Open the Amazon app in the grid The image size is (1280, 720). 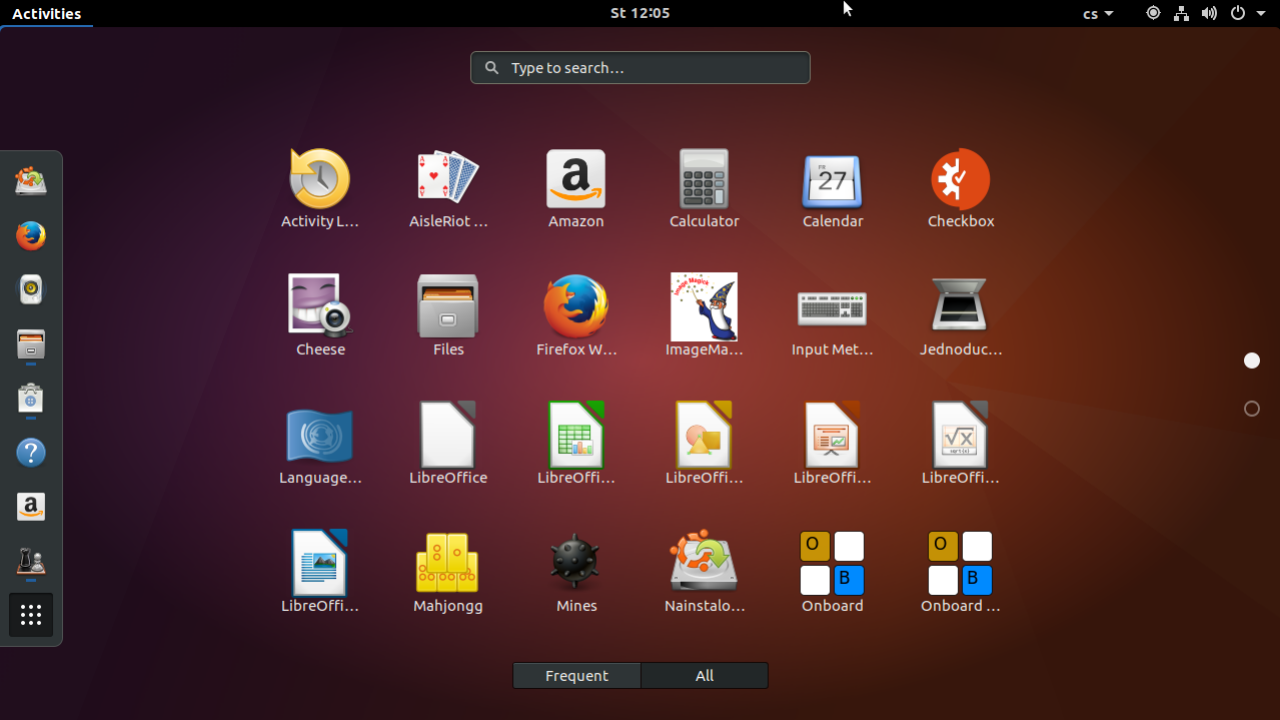click(576, 189)
